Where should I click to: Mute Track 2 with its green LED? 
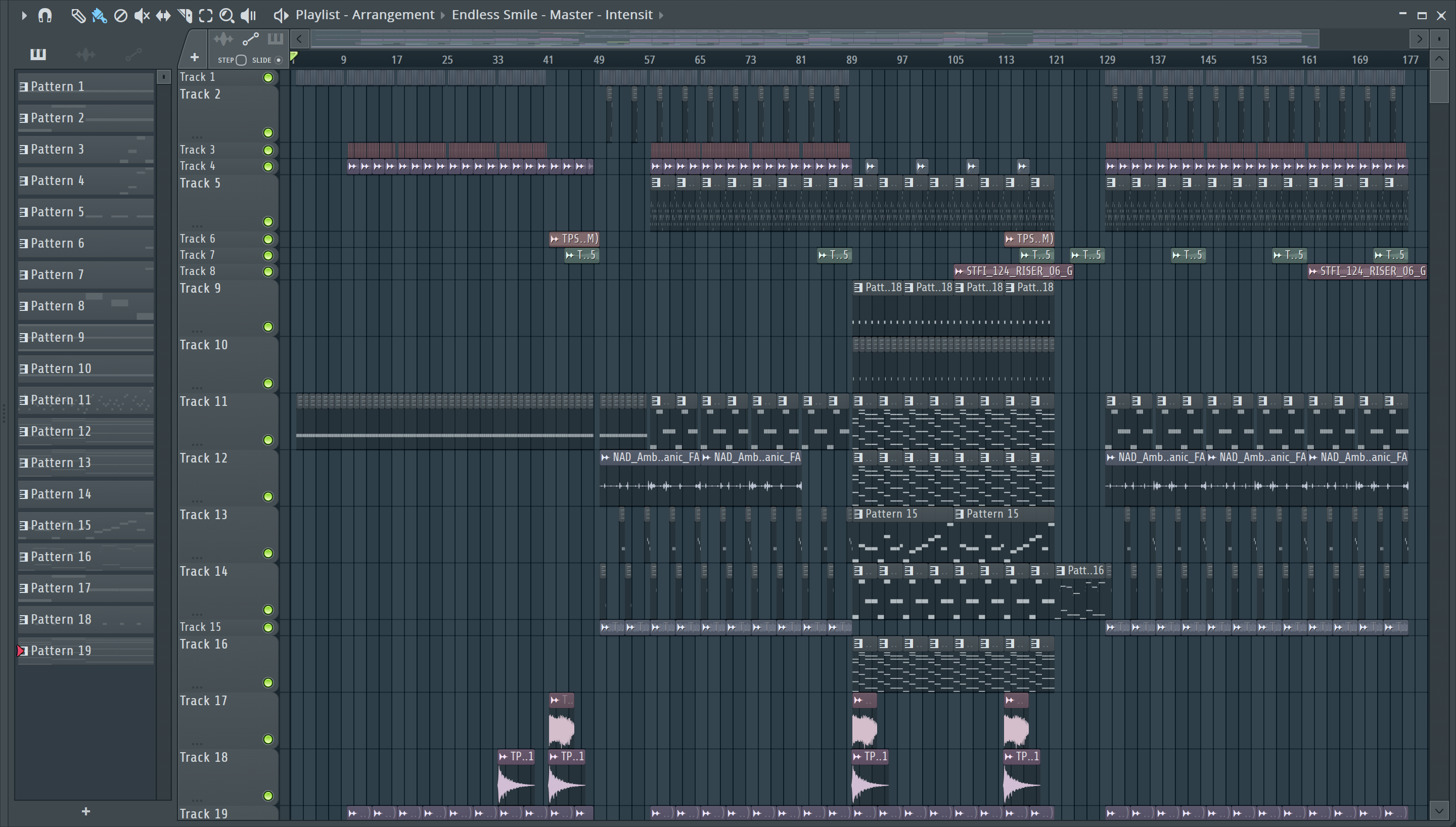click(268, 133)
